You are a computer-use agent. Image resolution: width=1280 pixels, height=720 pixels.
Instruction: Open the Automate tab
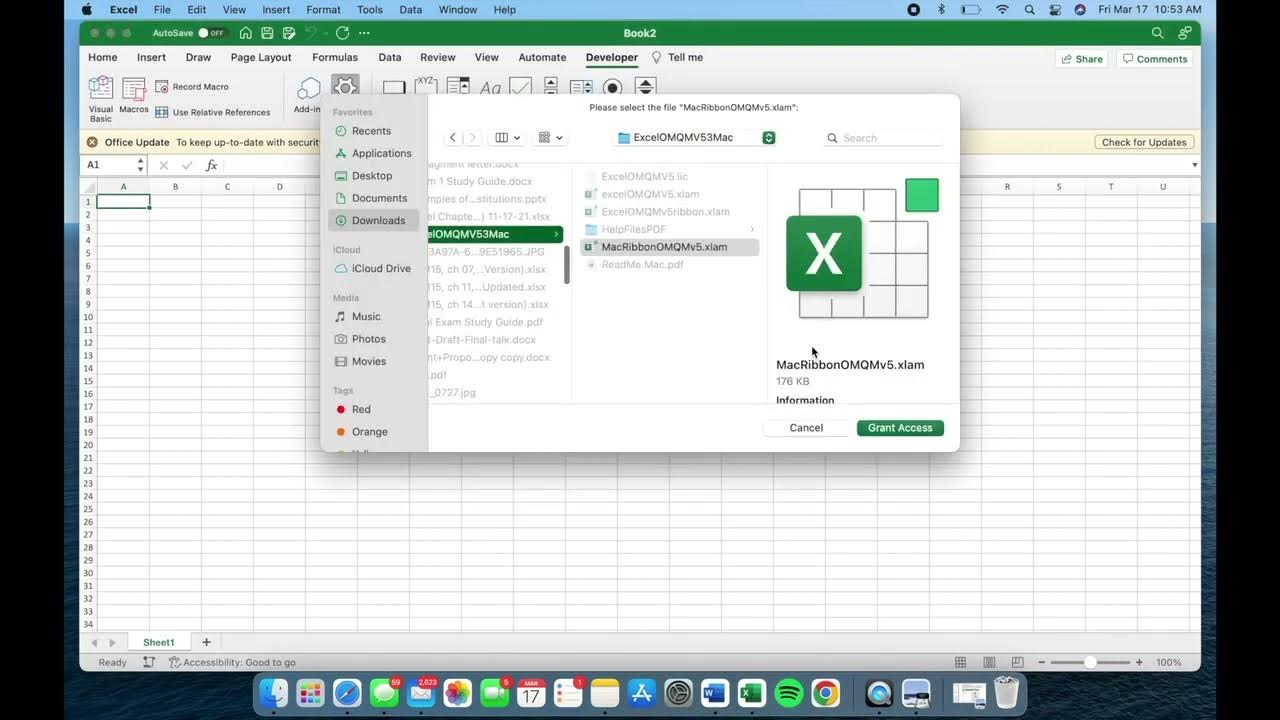point(542,57)
